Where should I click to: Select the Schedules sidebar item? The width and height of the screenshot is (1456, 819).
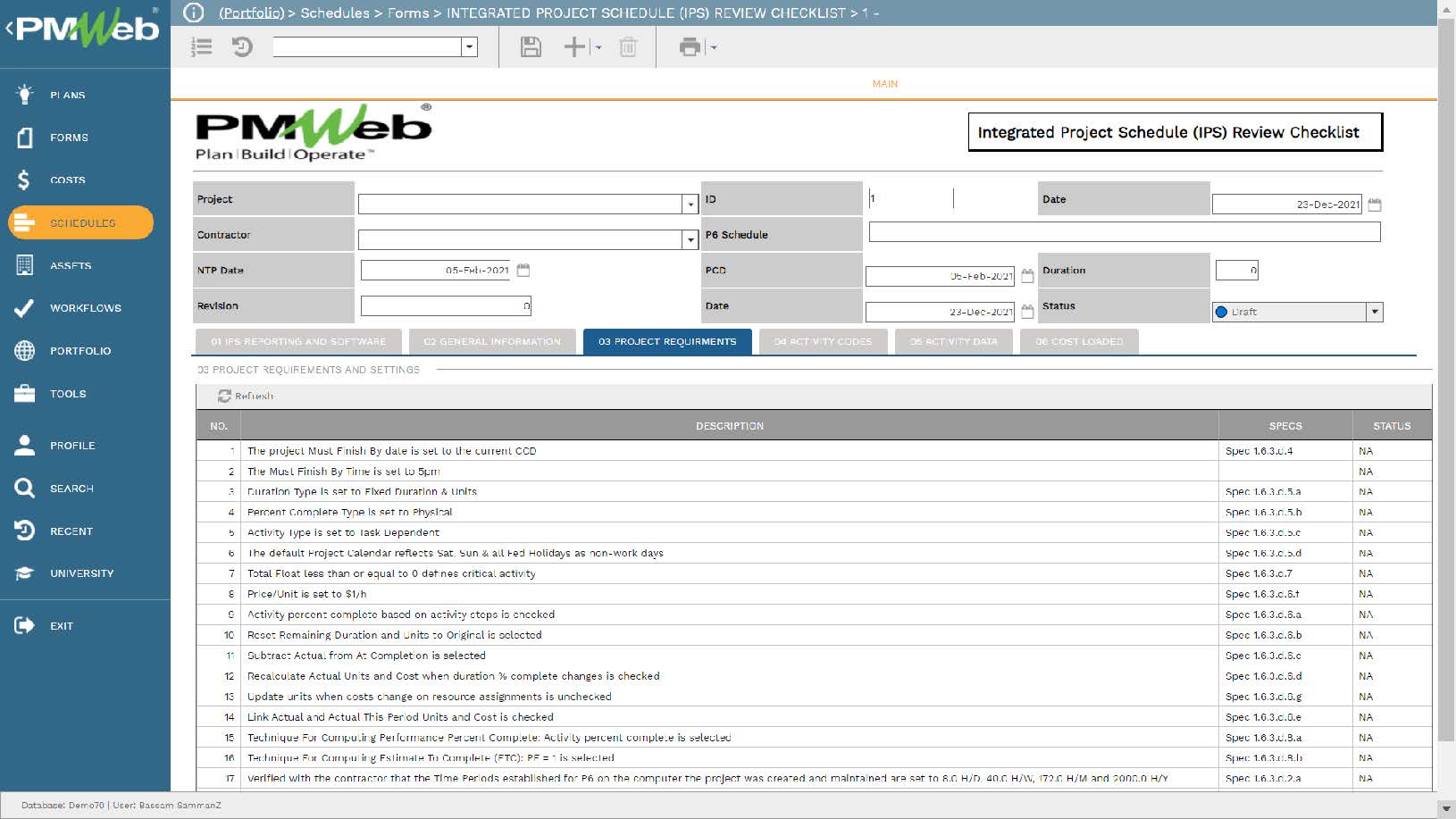[x=80, y=222]
